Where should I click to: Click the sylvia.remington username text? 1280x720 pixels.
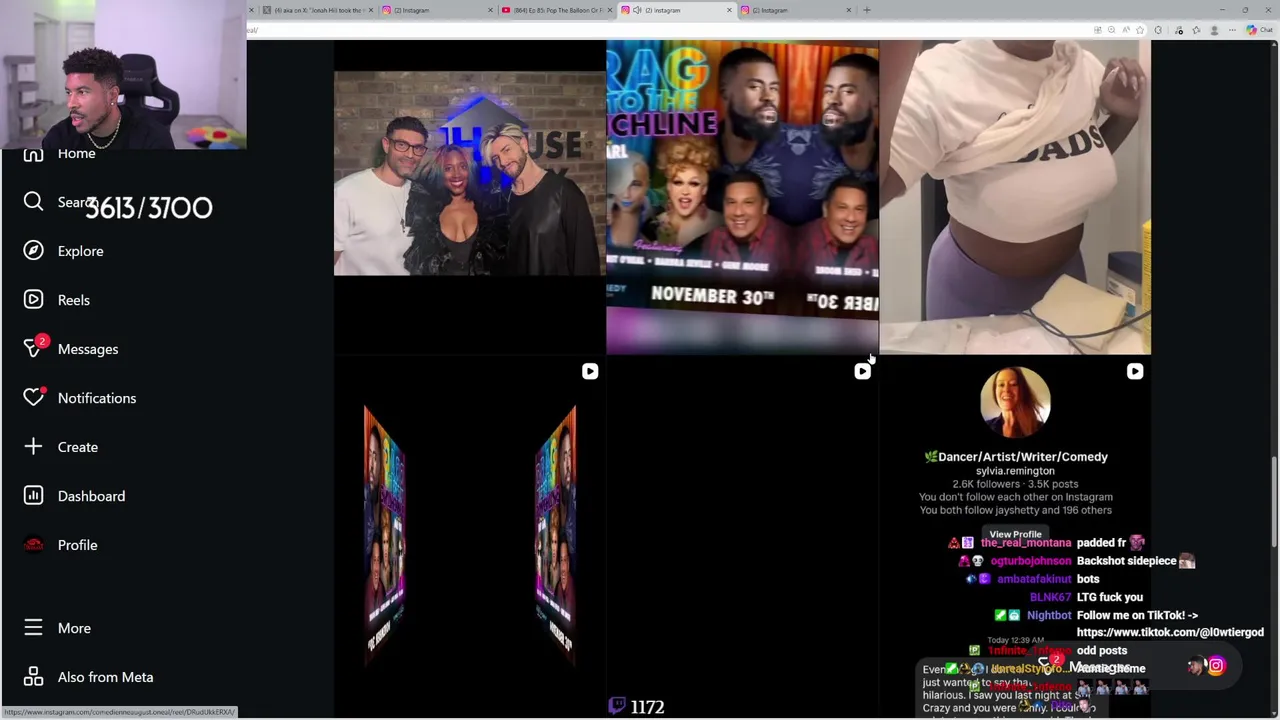[1015, 471]
